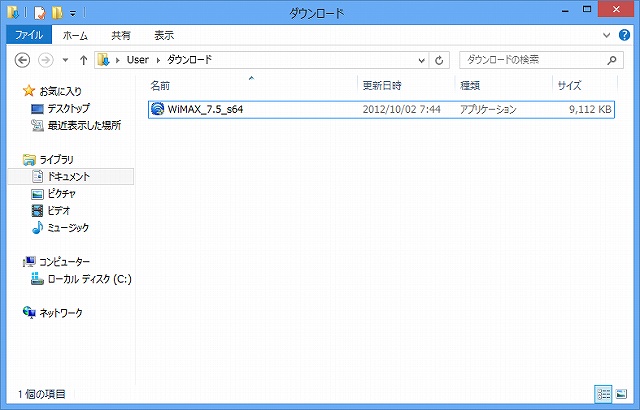The image size is (640, 410).
Task: Select お気に入り in the navigation pane
Action: click(x=60, y=91)
